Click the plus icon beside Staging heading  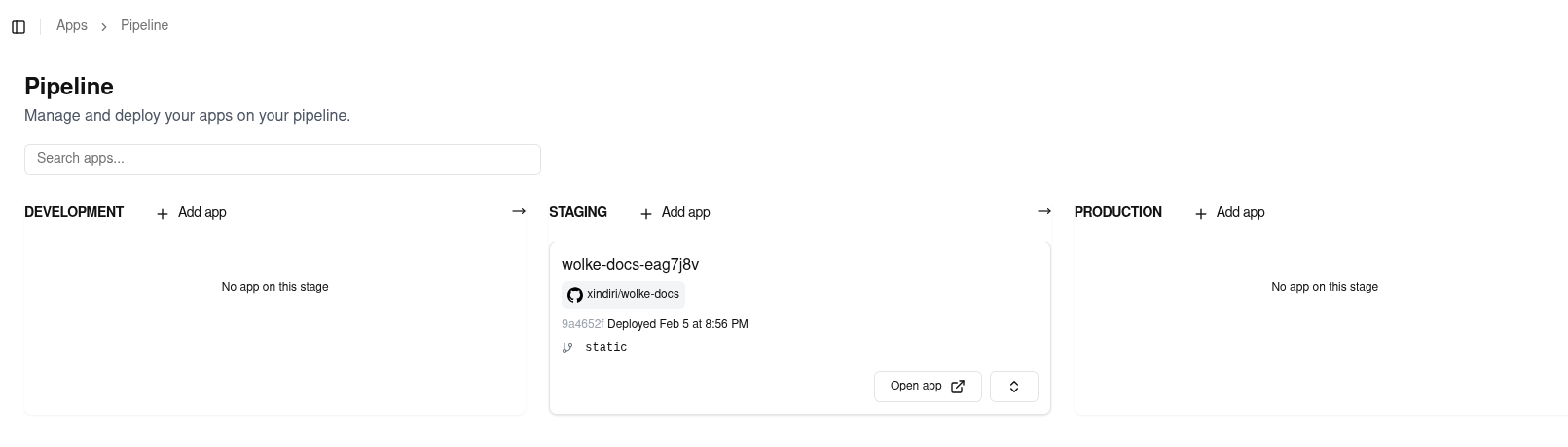coord(646,213)
